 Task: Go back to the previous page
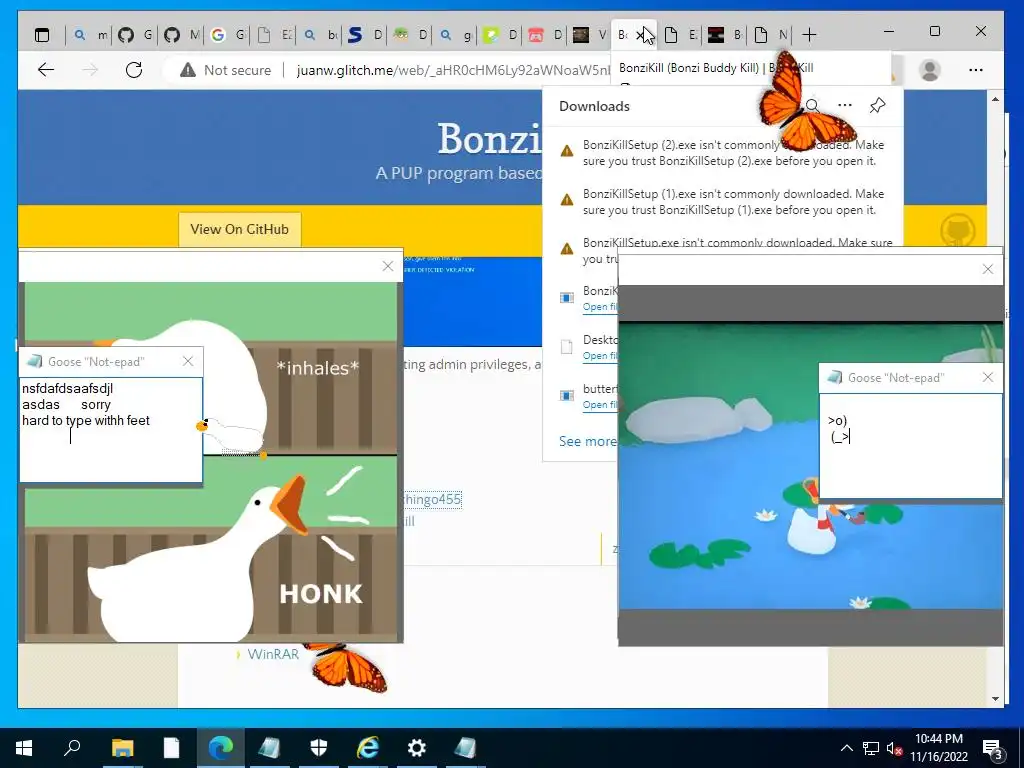pyautogui.click(x=46, y=70)
